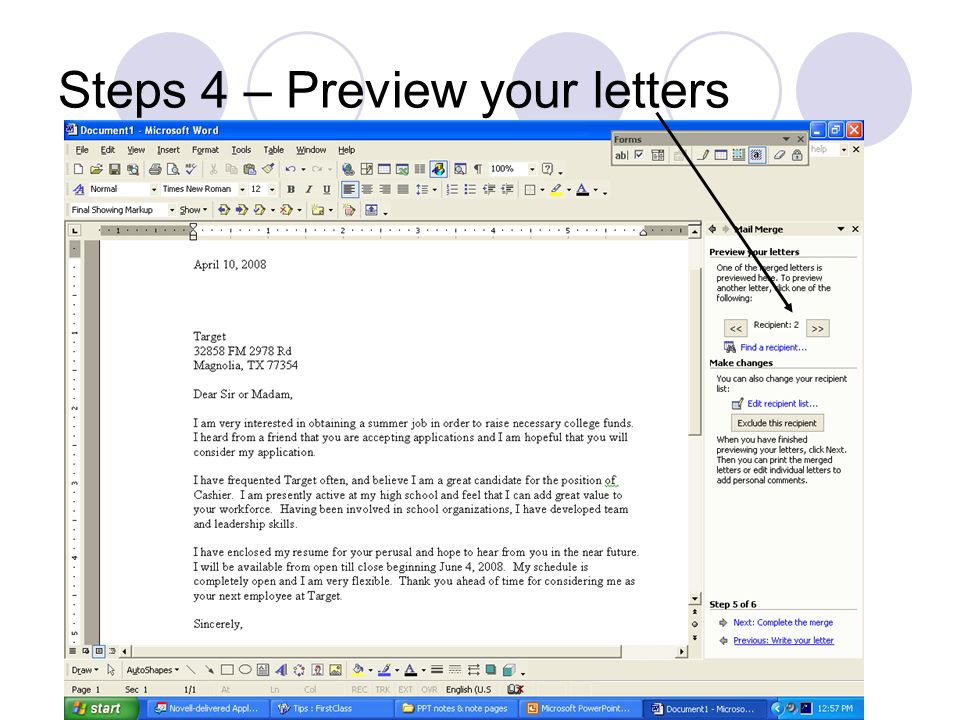Decrease paragraph indent
The image size is (960, 720).
pyautogui.click(x=489, y=190)
